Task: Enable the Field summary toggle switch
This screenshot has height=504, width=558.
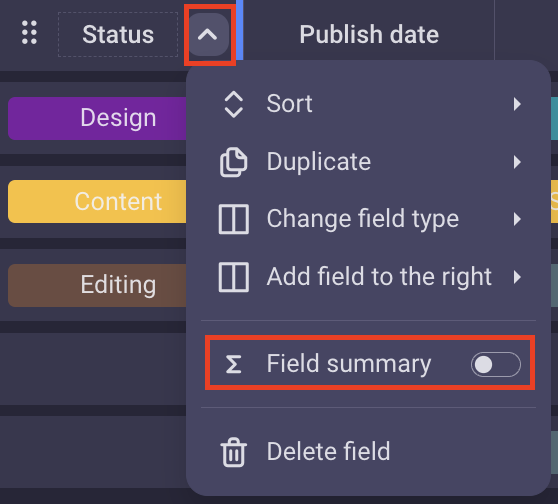Action: (x=496, y=364)
